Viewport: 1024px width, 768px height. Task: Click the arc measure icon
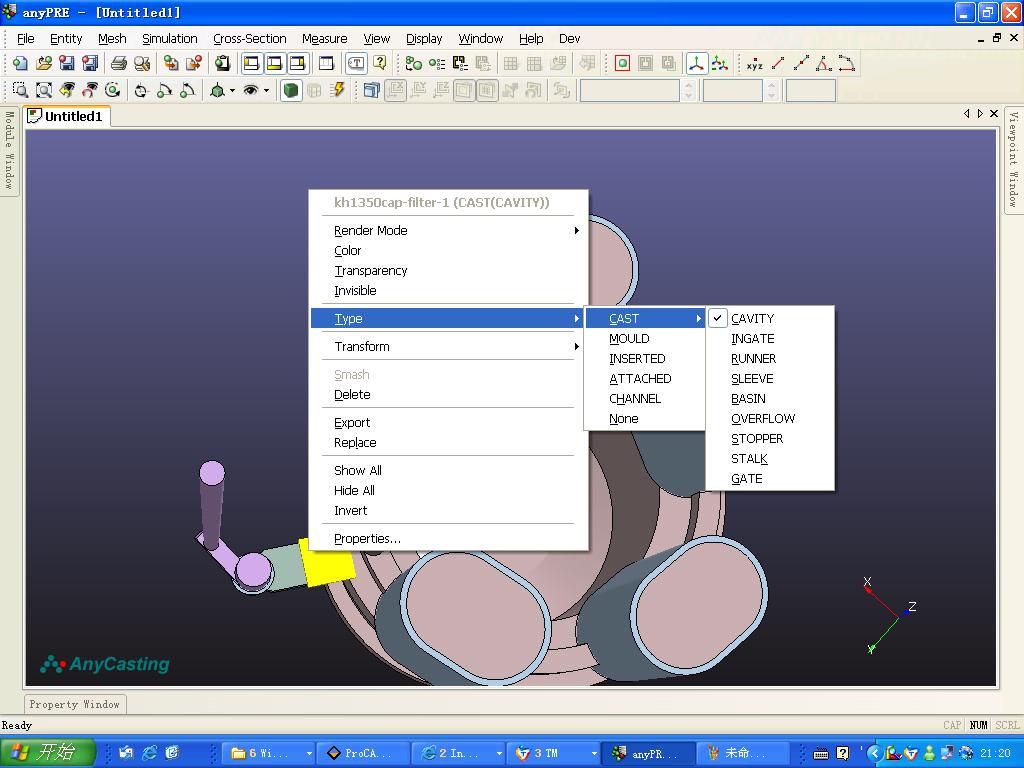[846, 63]
